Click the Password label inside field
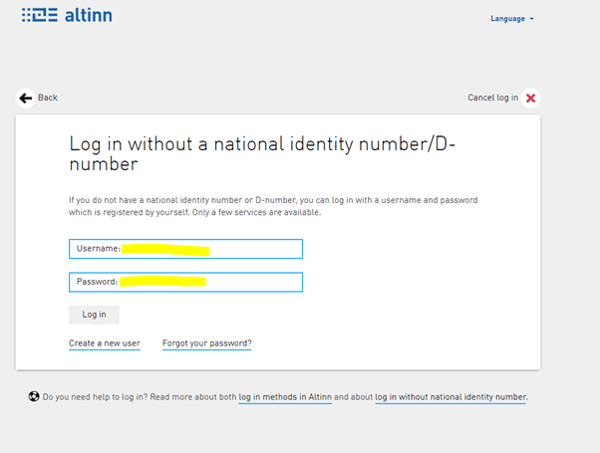 pyautogui.click(x=97, y=282)
